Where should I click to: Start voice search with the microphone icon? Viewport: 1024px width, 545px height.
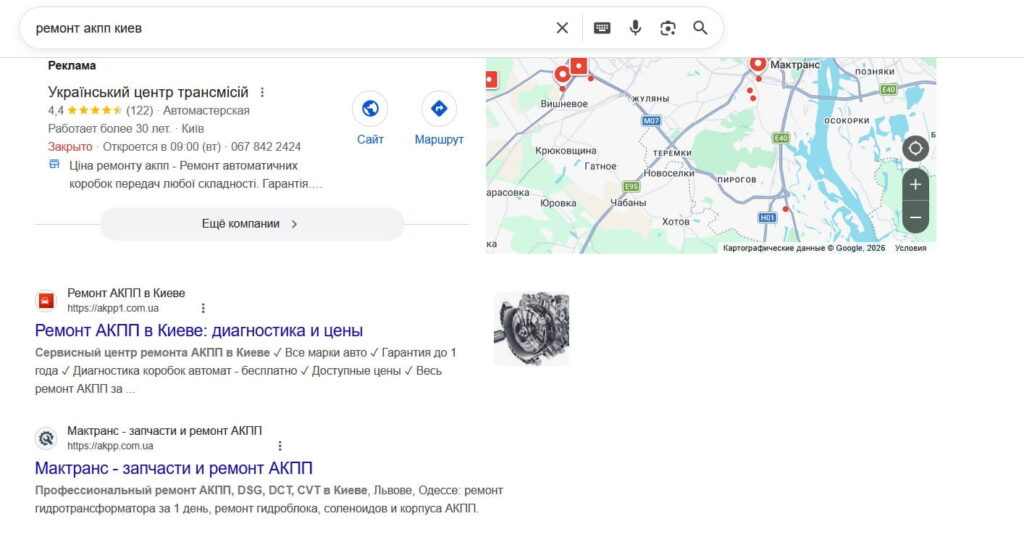click(x=635, y=28)
